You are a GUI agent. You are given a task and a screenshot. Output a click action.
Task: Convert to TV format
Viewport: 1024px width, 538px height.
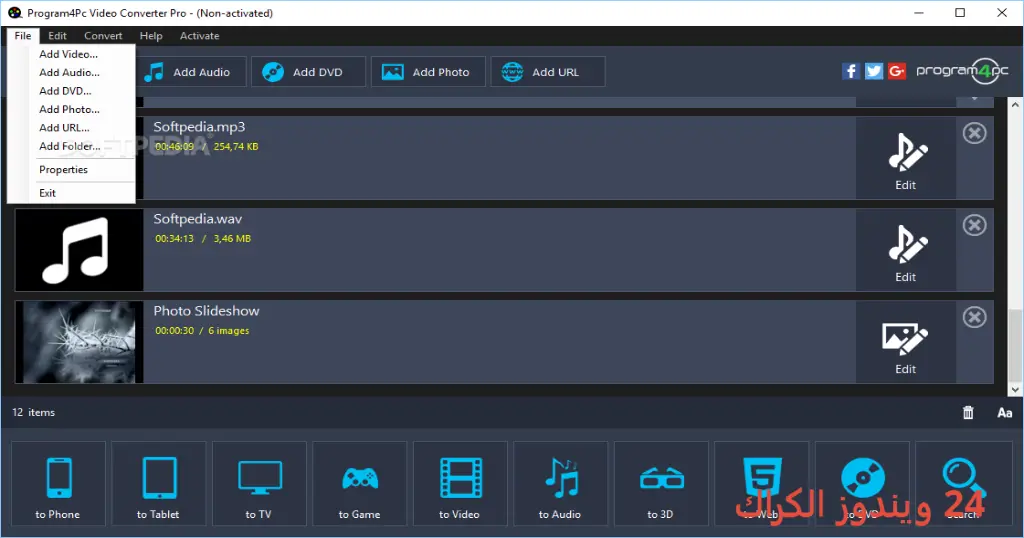tap(259, 483)
